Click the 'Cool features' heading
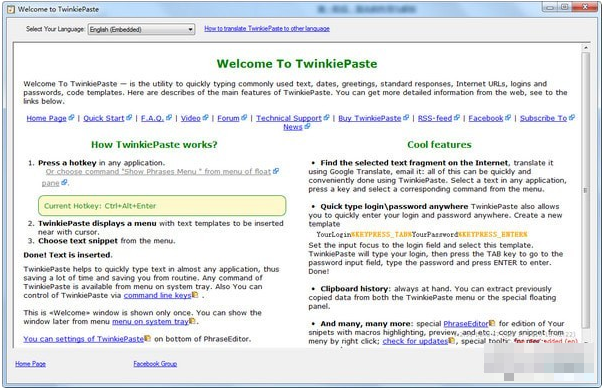The height and width of the screenshot is (388, 603). [439, 145]
